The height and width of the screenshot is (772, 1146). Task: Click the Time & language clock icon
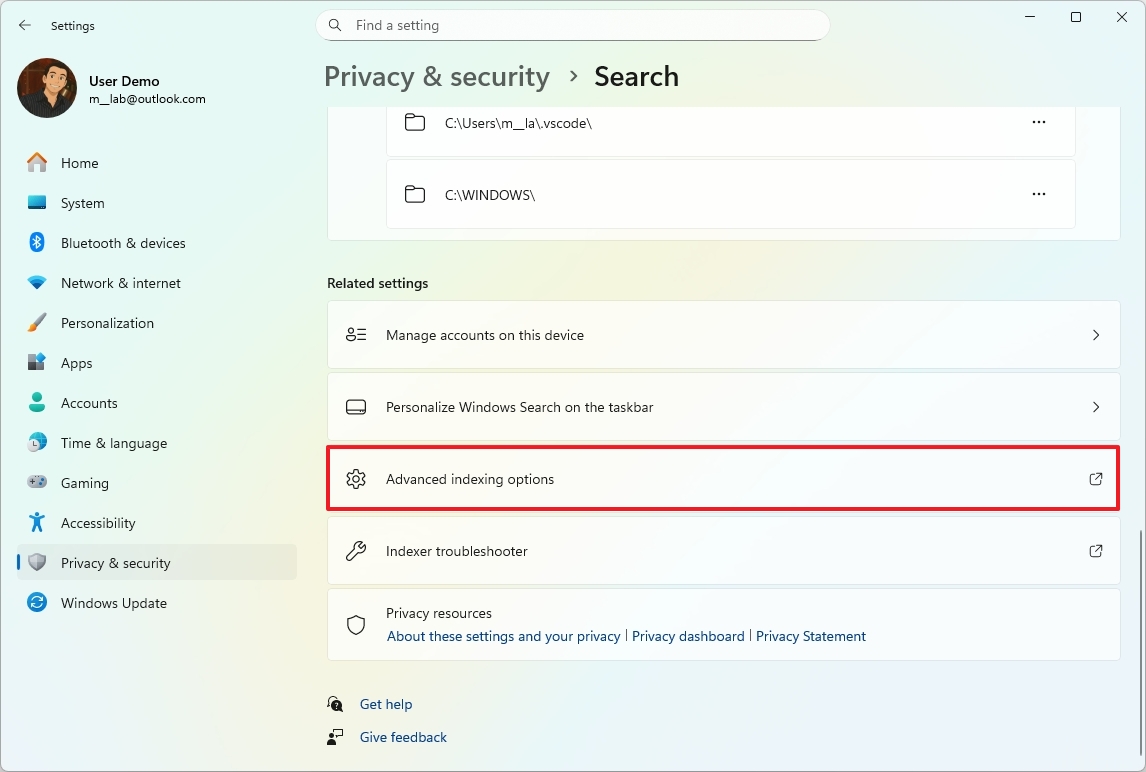(x=37, y=443)
